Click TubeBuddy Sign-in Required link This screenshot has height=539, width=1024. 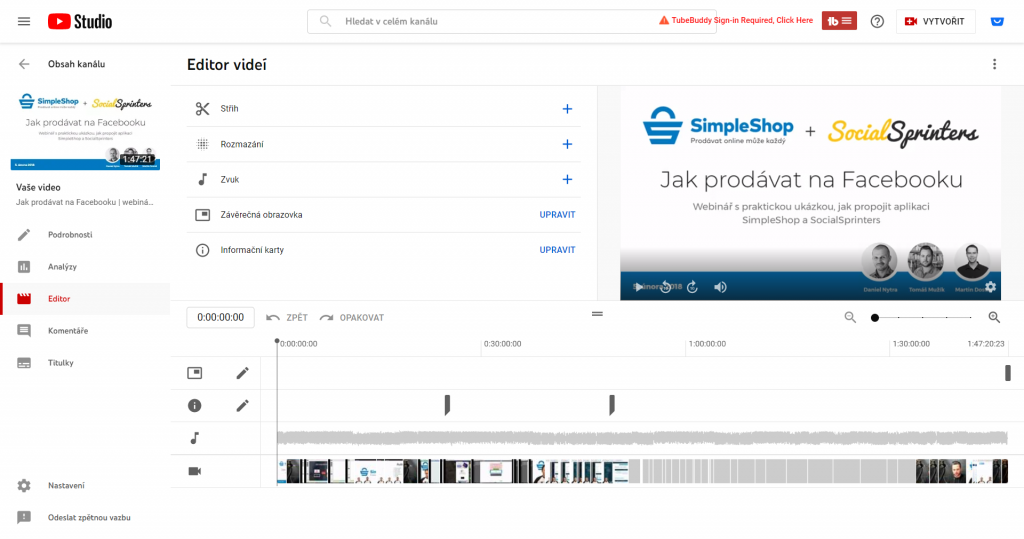[x=736, y=20]
